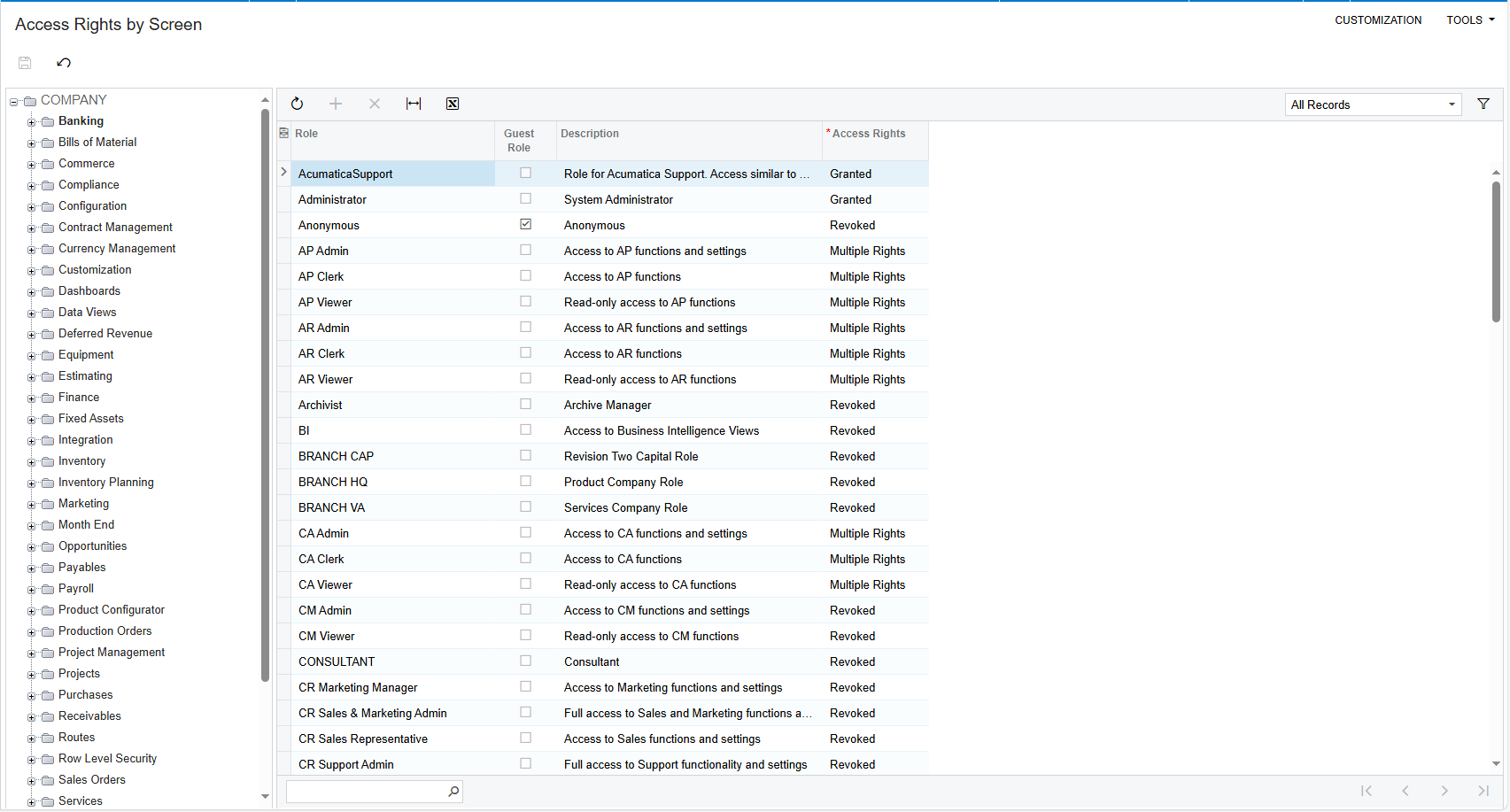Select the Row Level Security tree item
Image resolution: width=1510 pixels, height=812 pixels.
click(x=107, y=759)
